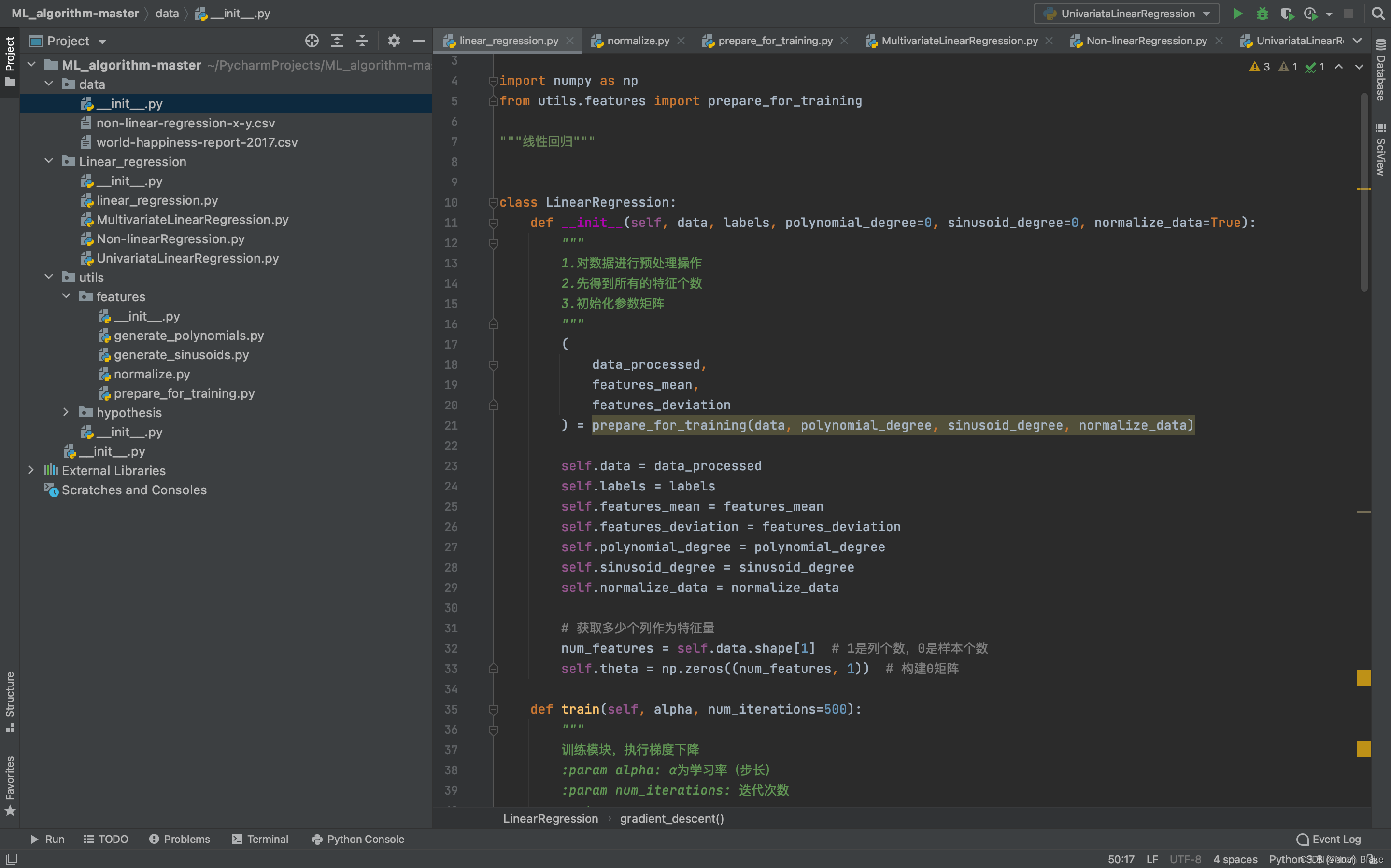Expand the hypothesis folder
1391x868 pixels.
[66, 412]
